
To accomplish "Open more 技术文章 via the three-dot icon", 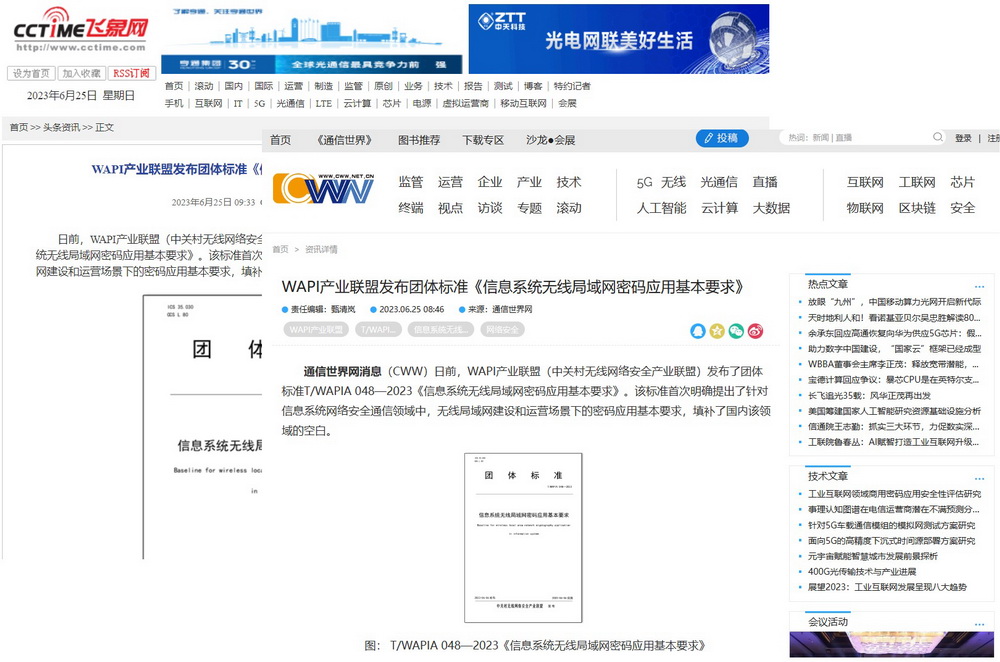I will click(x=980, y=478).
